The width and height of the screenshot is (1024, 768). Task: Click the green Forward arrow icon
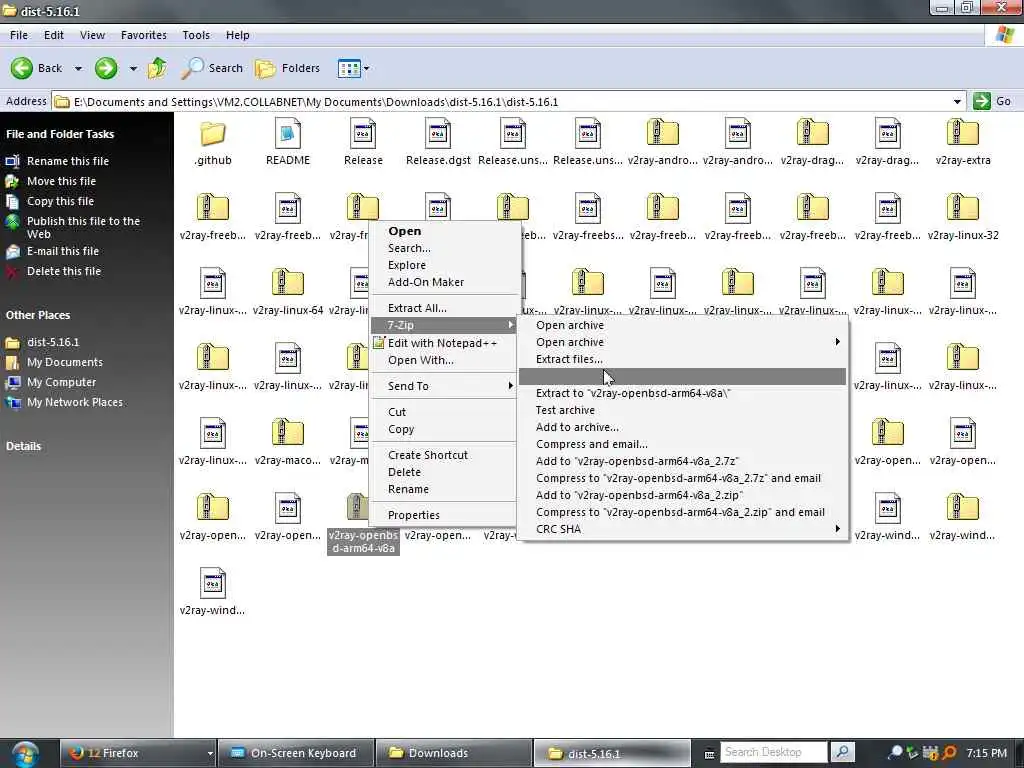[106, 68]
